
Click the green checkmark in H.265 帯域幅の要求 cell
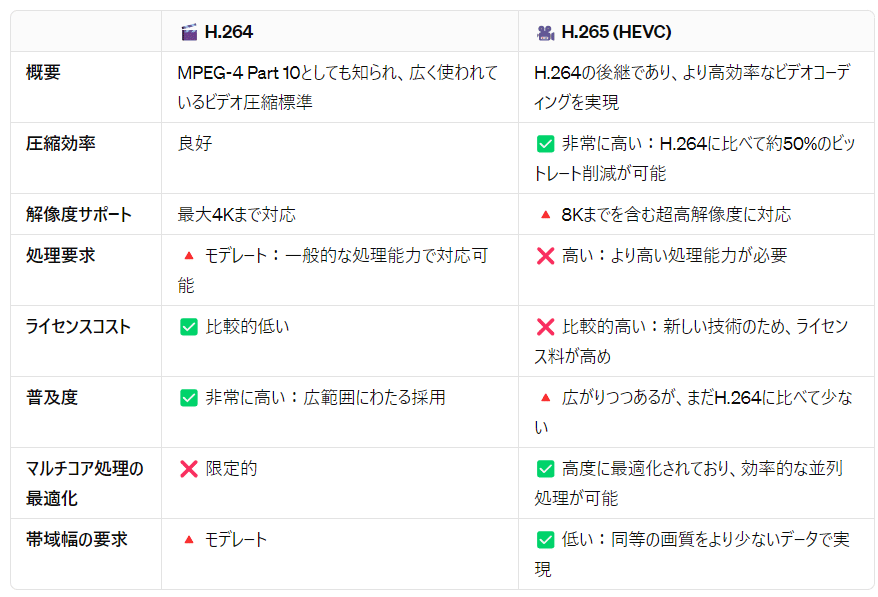(545, 540)
